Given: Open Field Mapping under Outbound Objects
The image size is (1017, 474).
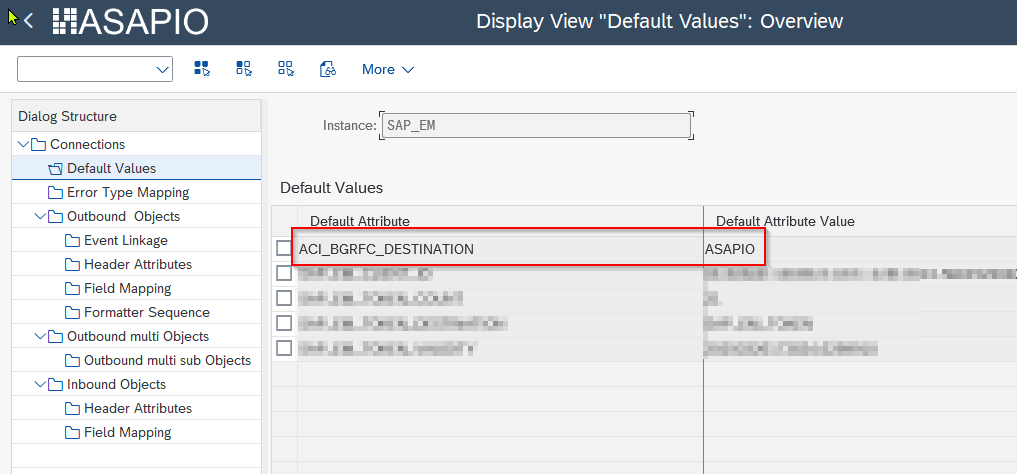Looking at the screenshot, I should click(127, 288).
